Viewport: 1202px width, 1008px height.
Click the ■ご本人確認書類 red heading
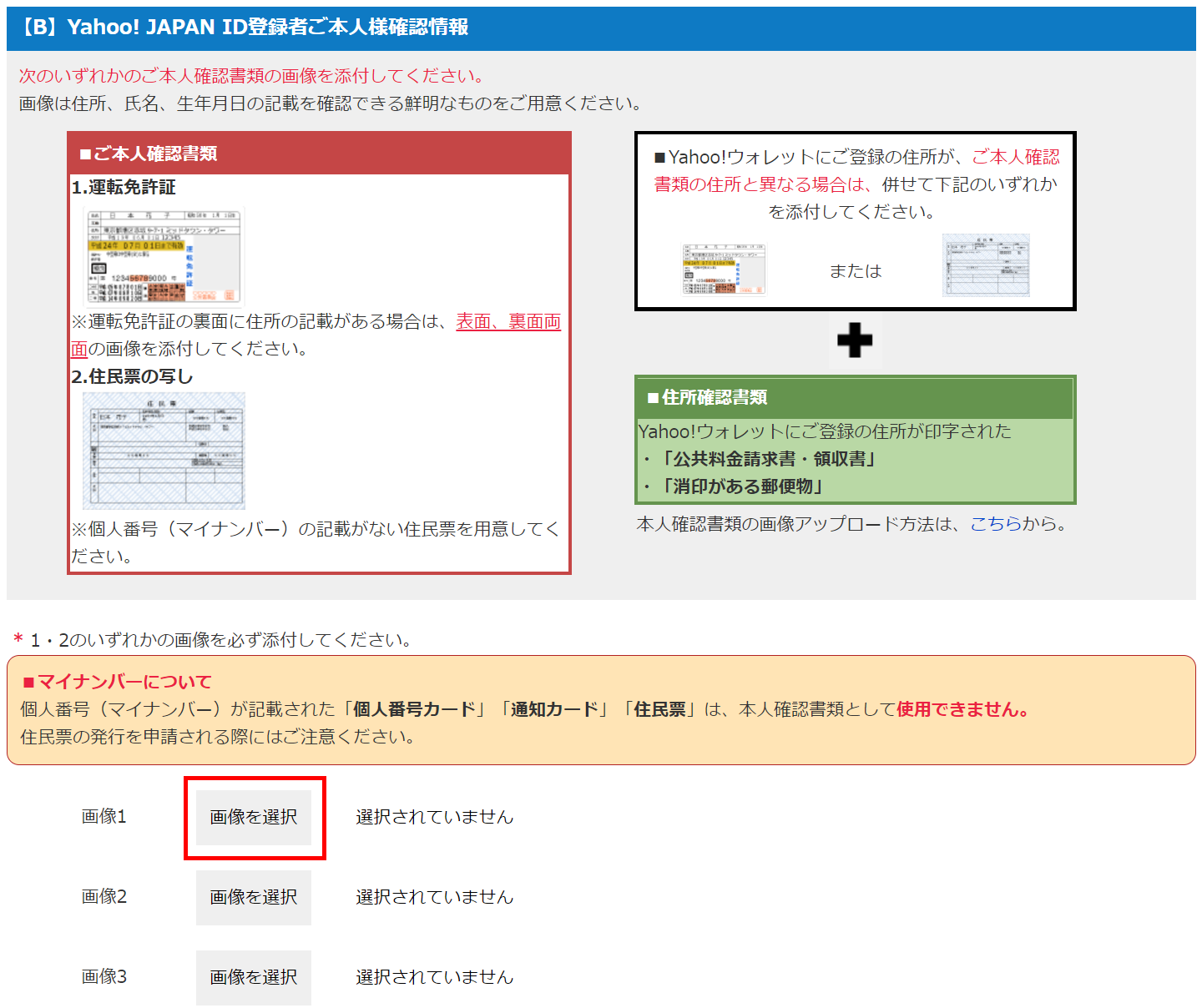point(320,154)
